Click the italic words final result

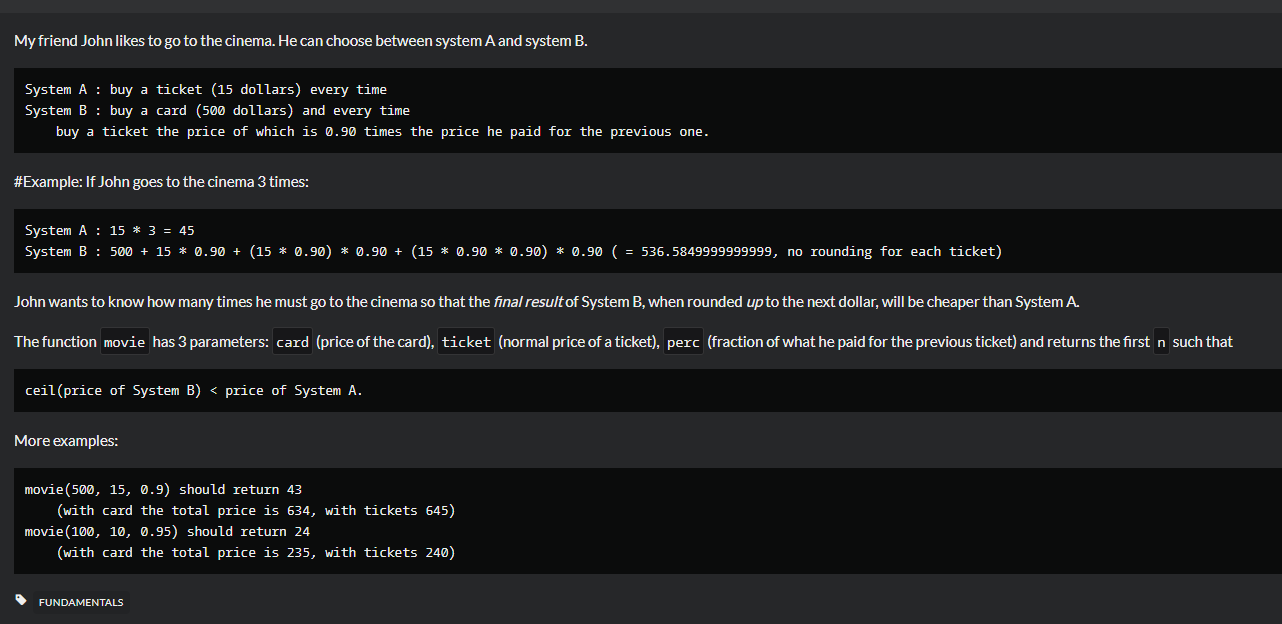[x=529, y=301]
